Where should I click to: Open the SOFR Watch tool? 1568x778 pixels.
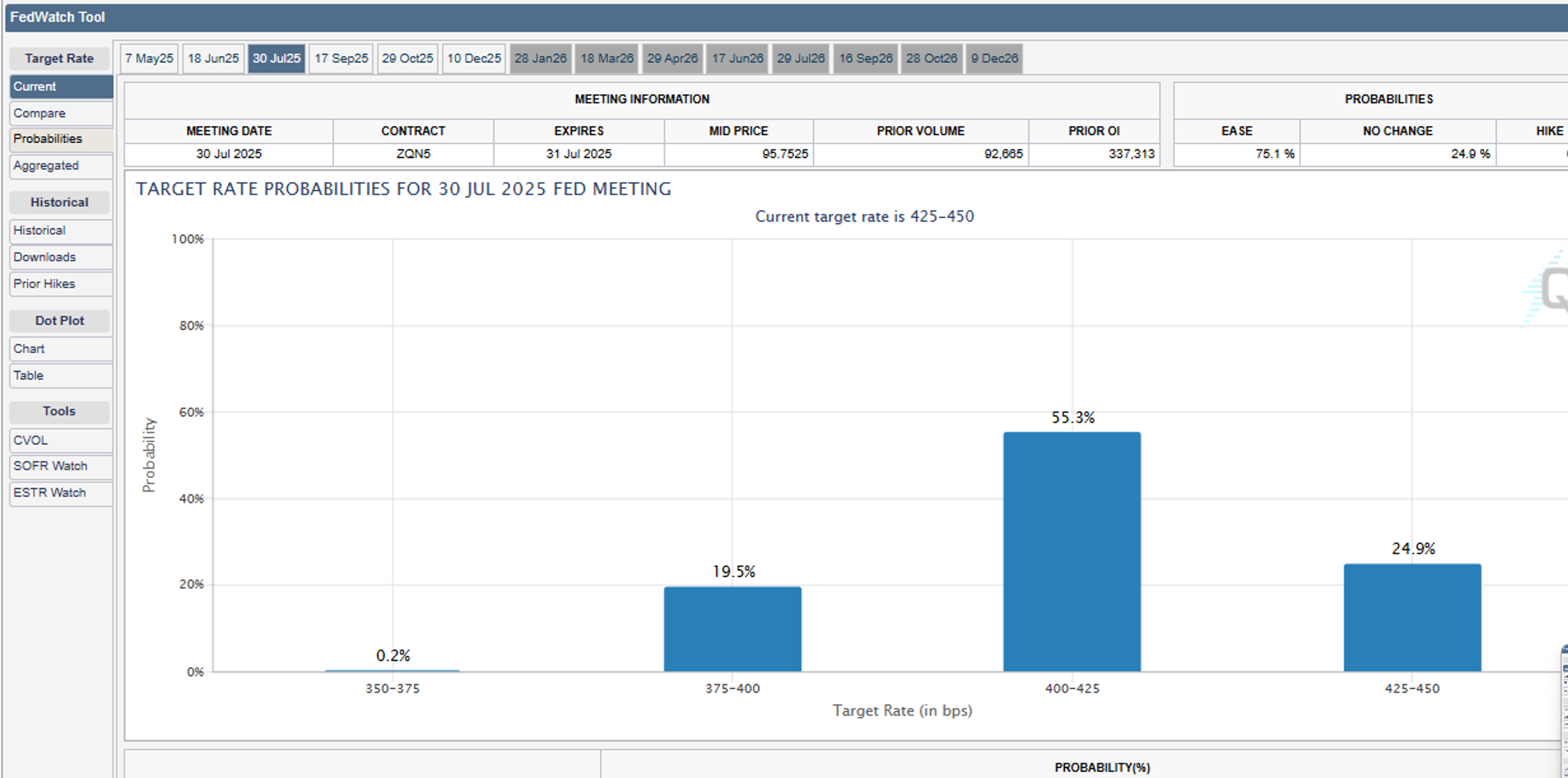tap(60, 466)
